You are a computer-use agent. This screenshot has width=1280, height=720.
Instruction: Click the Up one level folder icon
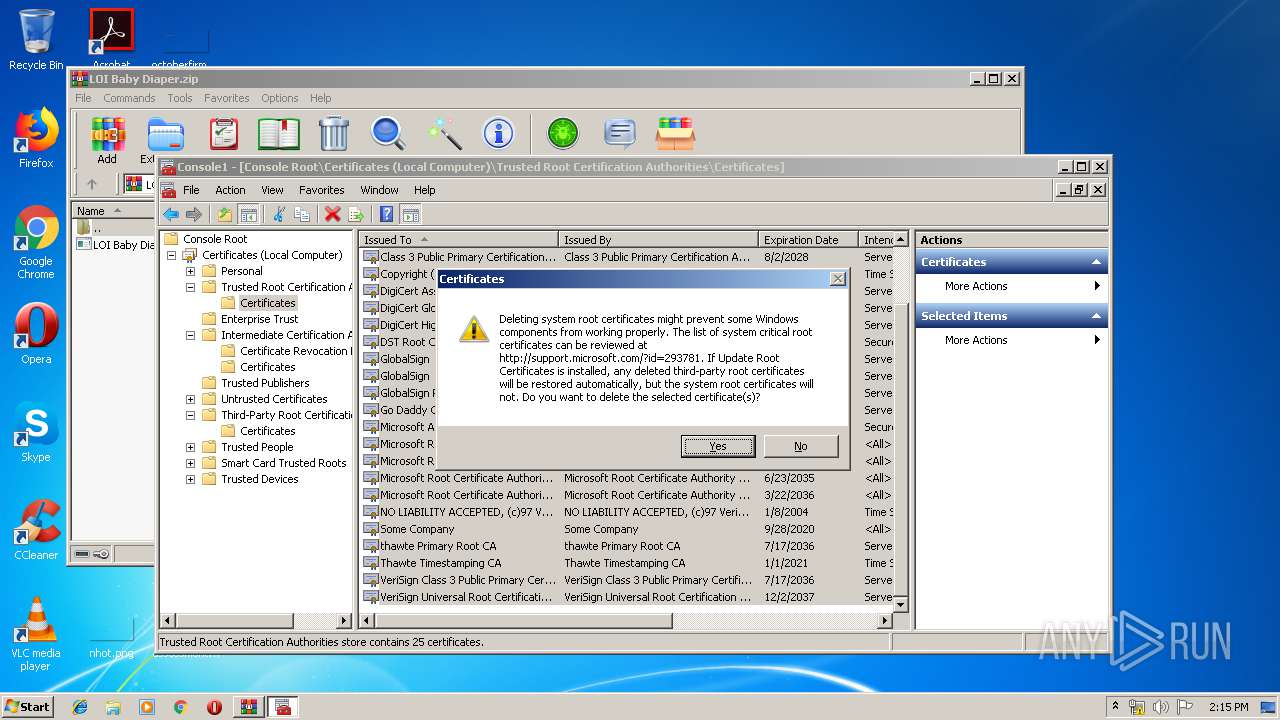coord(225,214)
